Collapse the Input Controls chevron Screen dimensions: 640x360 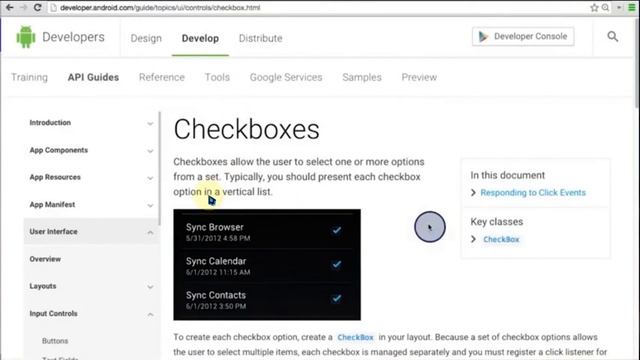coord(150,314)
